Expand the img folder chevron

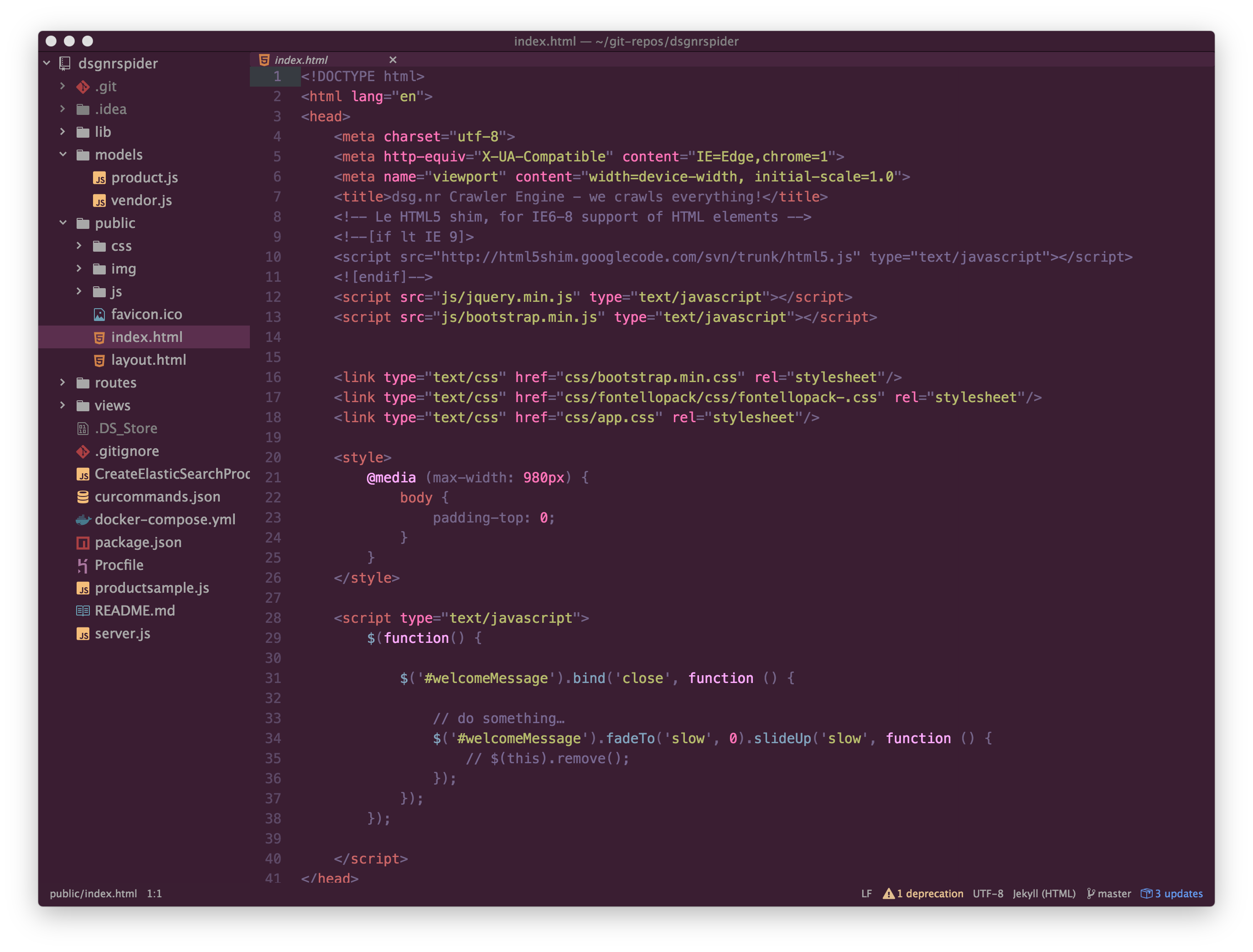coord(79,268)
